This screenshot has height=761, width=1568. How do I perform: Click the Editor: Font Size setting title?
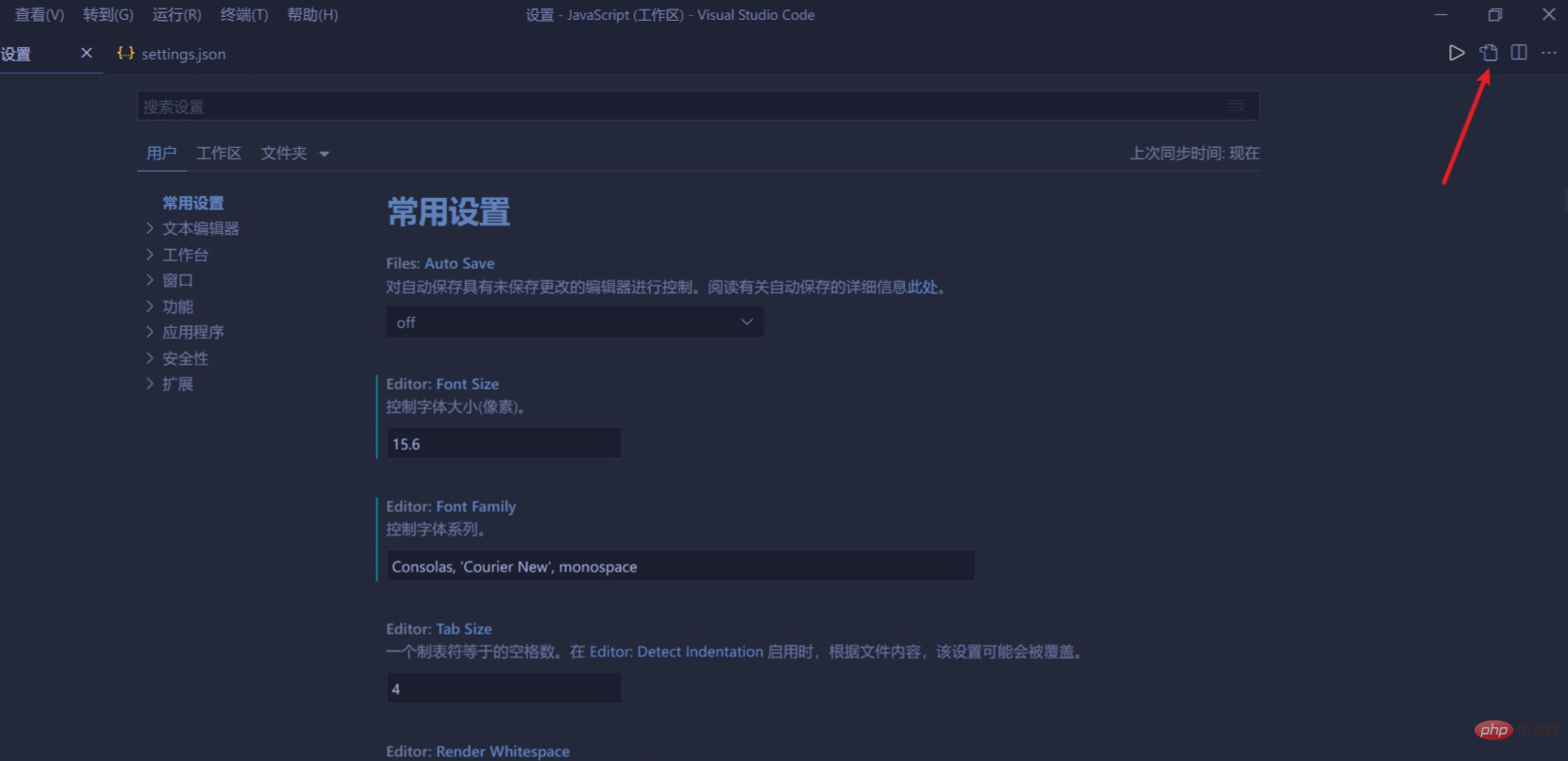click(x=442, y=384)
